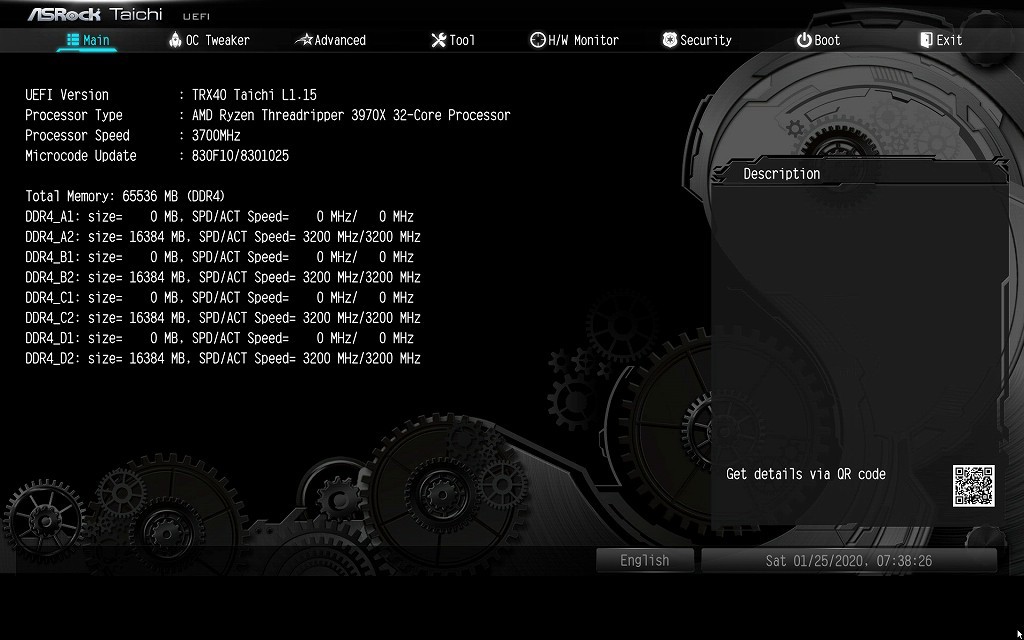Click the Security shield icon

[670, 40]
